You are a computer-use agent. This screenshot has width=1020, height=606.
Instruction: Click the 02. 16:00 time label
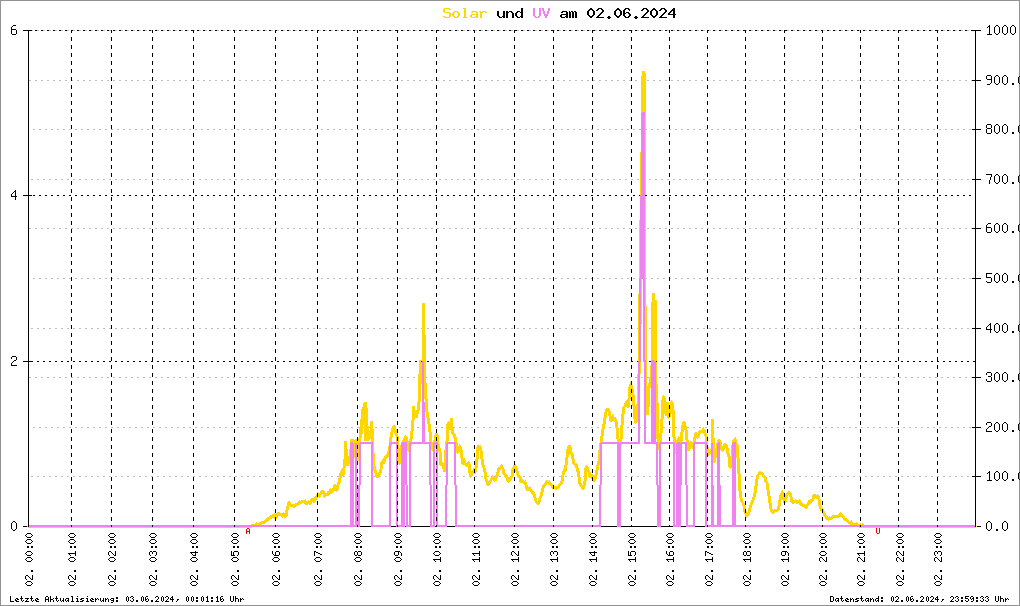pos(670,560)
